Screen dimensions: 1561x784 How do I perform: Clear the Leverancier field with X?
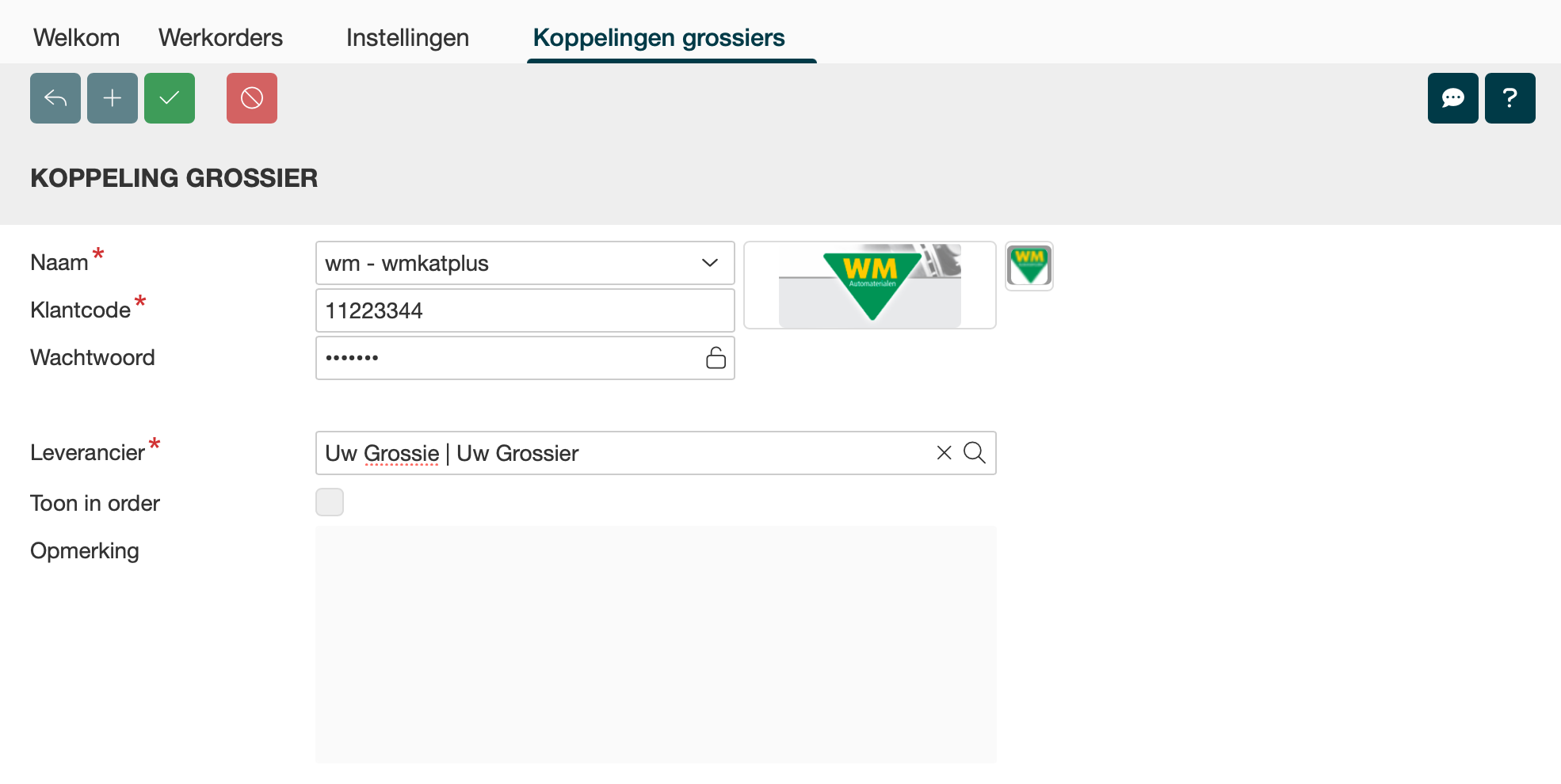pyautogui.click(x=944, y=453)
